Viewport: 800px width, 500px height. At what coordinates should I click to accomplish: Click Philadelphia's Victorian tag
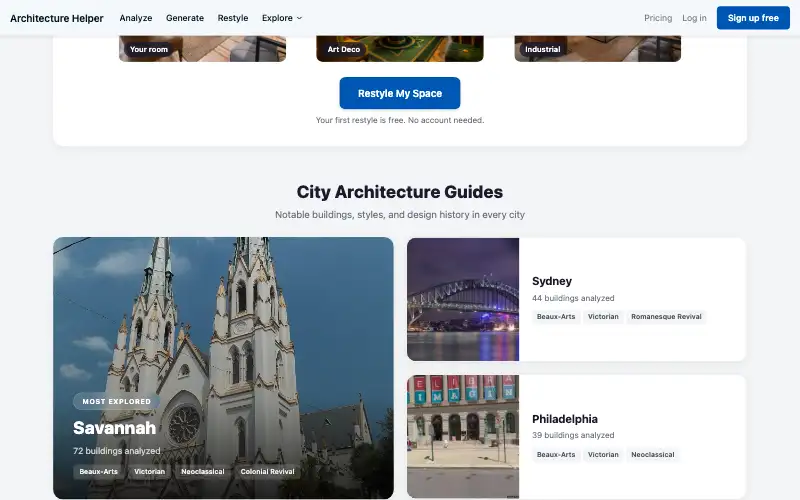603,455
